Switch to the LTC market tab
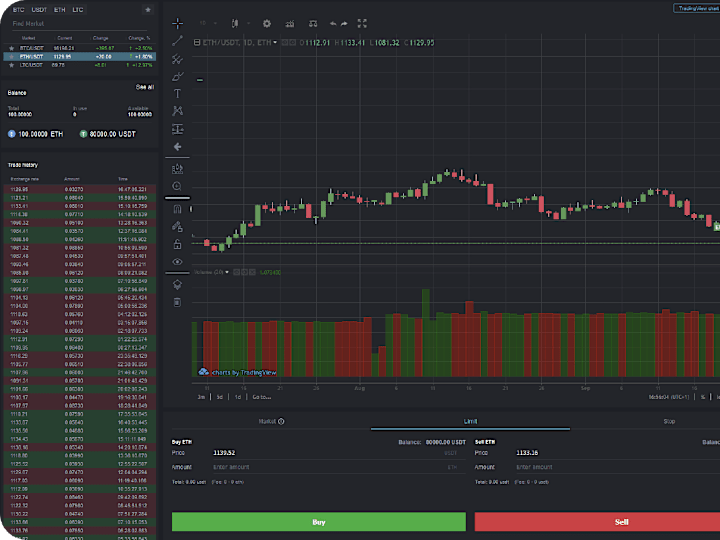 (x=78, y=10)
